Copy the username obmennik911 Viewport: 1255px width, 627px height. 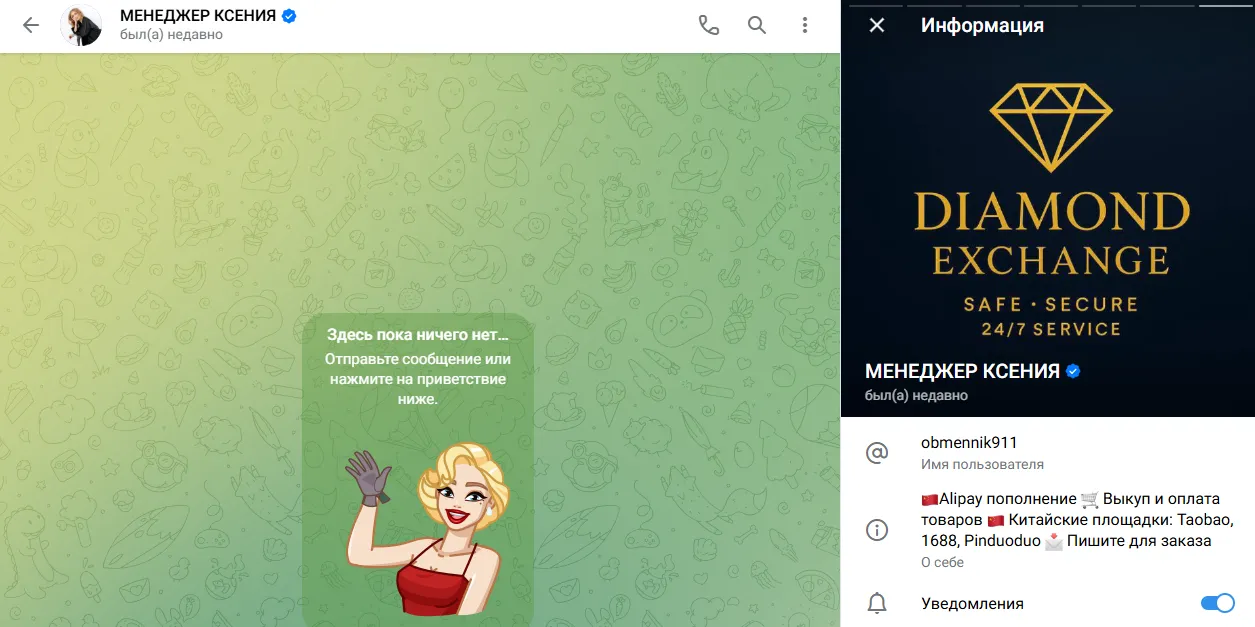pyautogui.click(x=969, y=443)
